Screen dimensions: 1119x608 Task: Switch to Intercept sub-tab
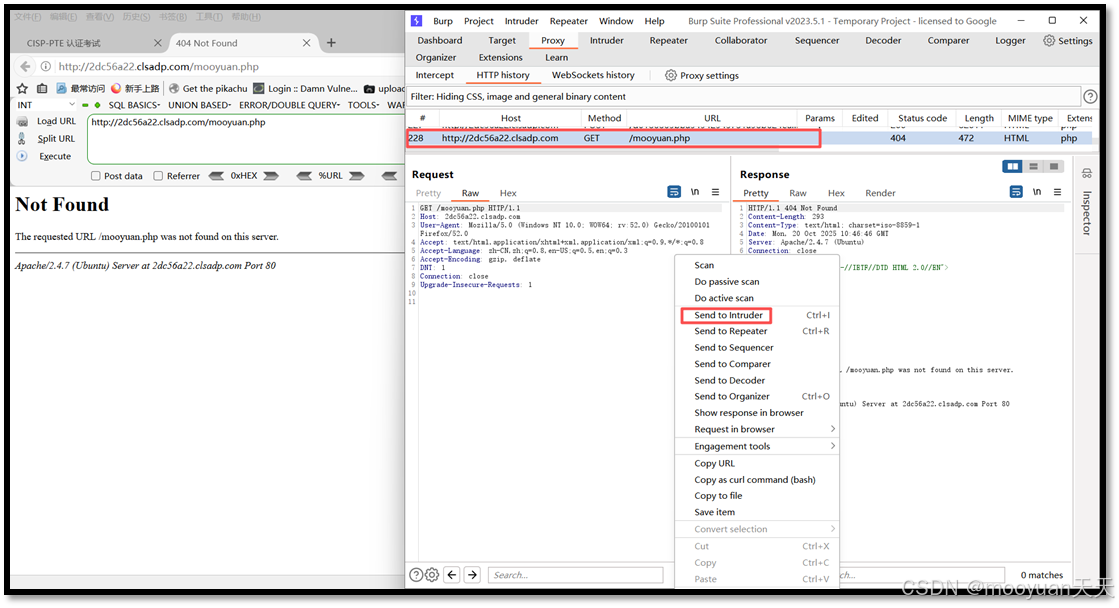[435, 75]
